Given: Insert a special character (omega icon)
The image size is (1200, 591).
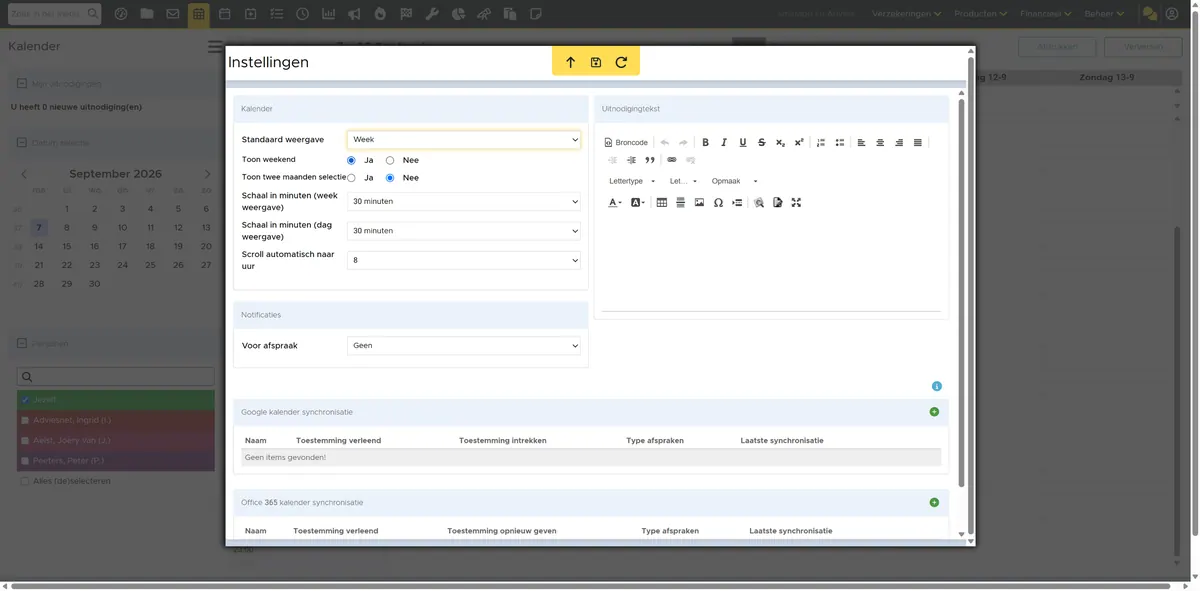Looking at the screenshot, I should pyautogui.click(x=718, y=203).
